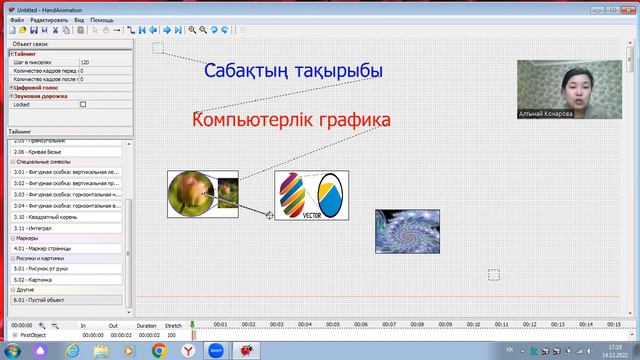Select the arrow pointer tool icon
The width and height of the screenshot is (640, 360).
(x=95, y=30)
